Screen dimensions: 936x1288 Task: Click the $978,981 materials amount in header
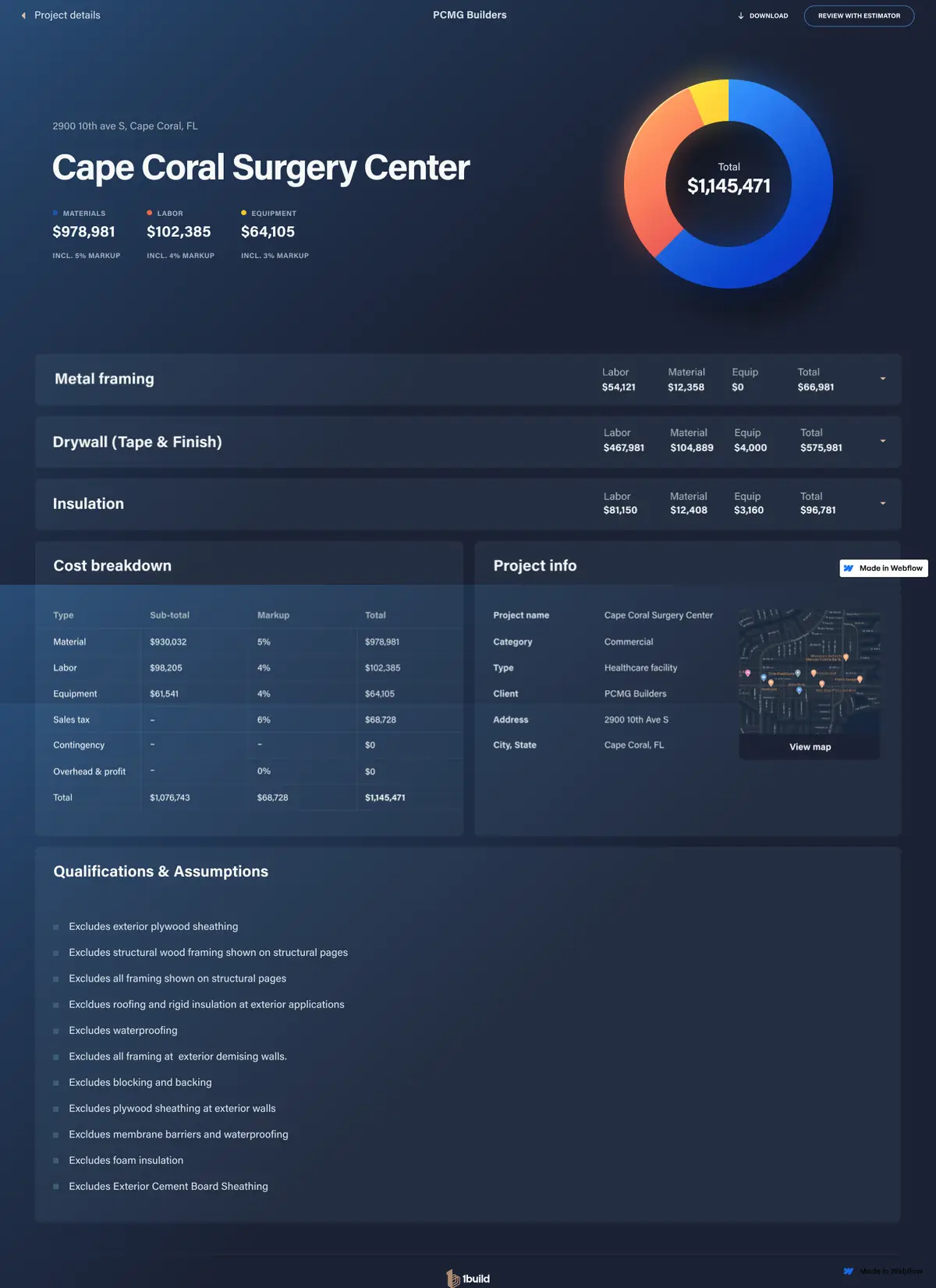[x=83, y=232]
